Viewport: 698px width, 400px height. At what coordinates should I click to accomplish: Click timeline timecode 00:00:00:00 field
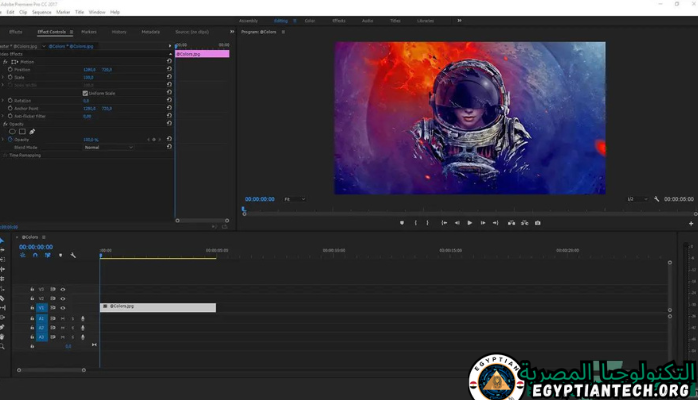(x=36, y=247)
